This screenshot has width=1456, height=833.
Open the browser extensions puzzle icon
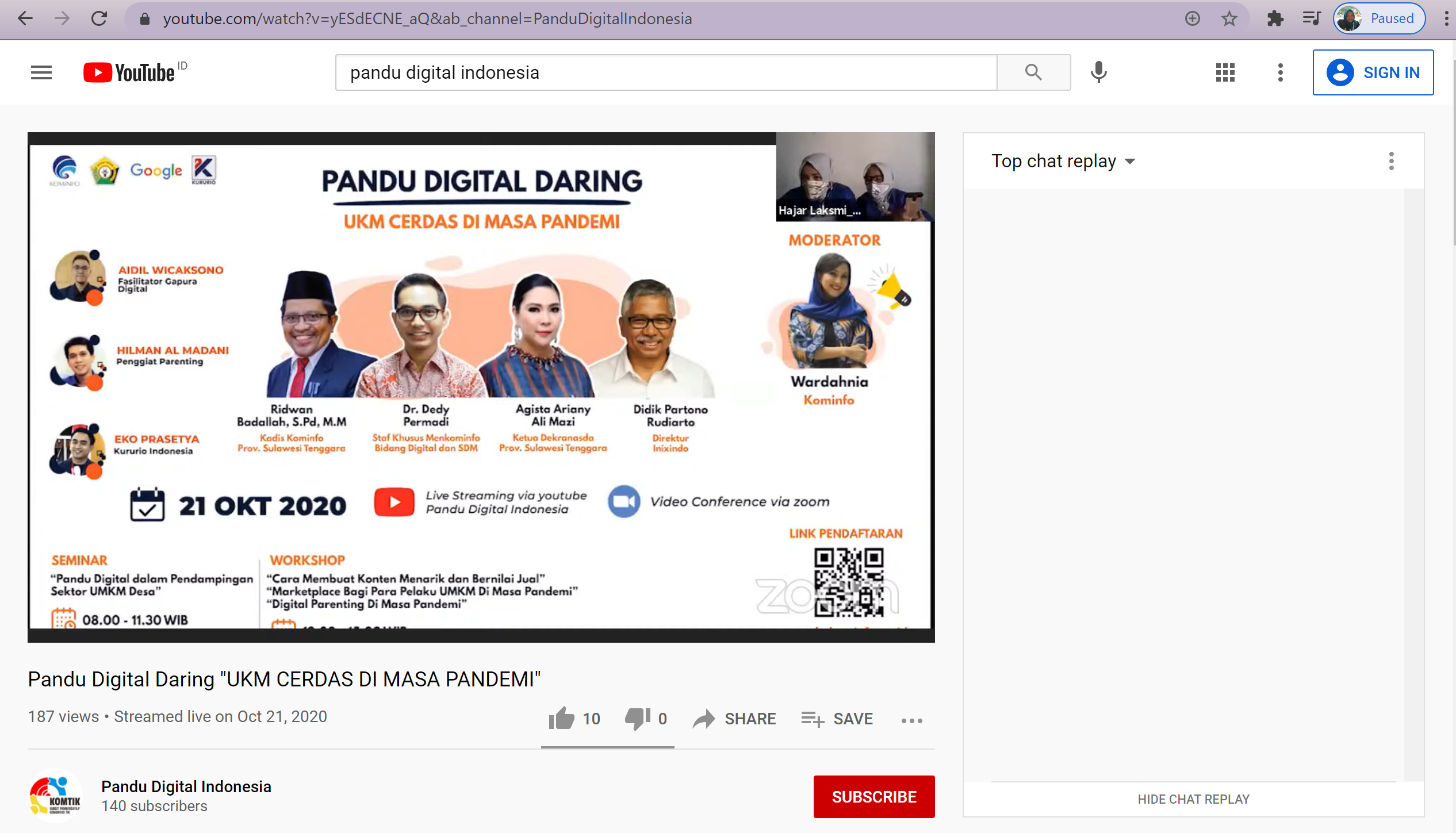coord(1275,19)
